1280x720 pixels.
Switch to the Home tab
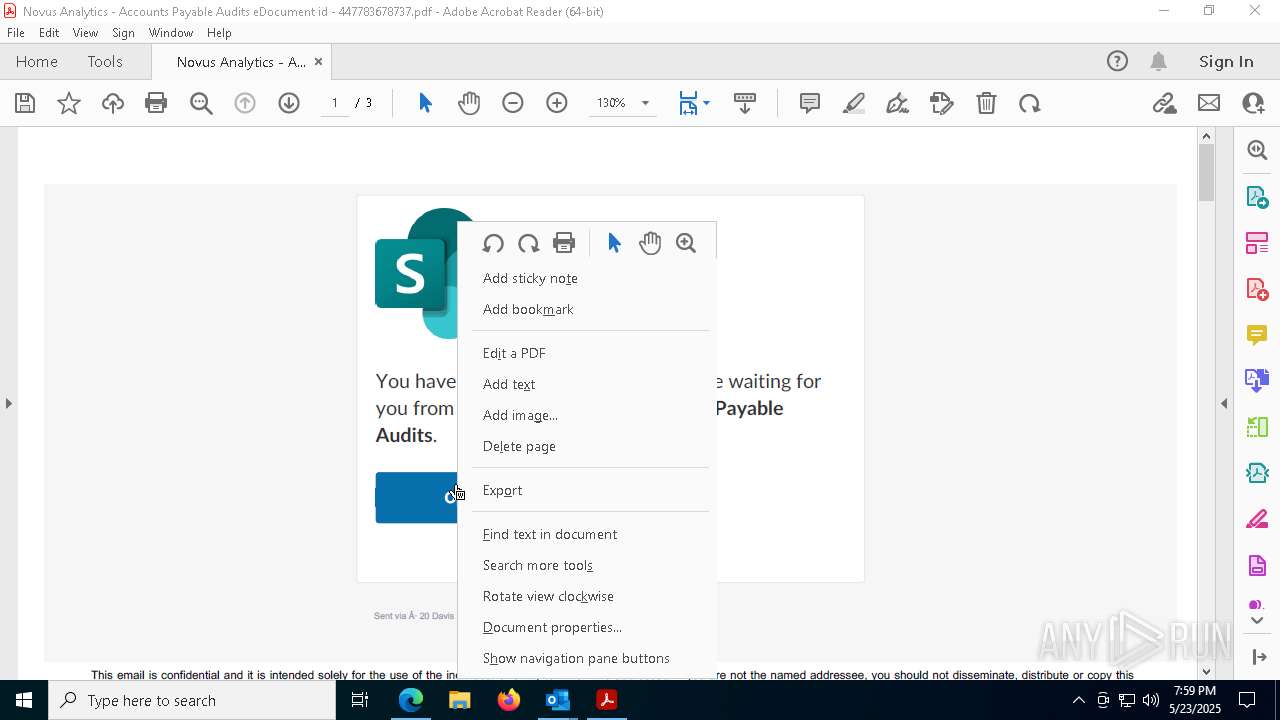point(37,61)
